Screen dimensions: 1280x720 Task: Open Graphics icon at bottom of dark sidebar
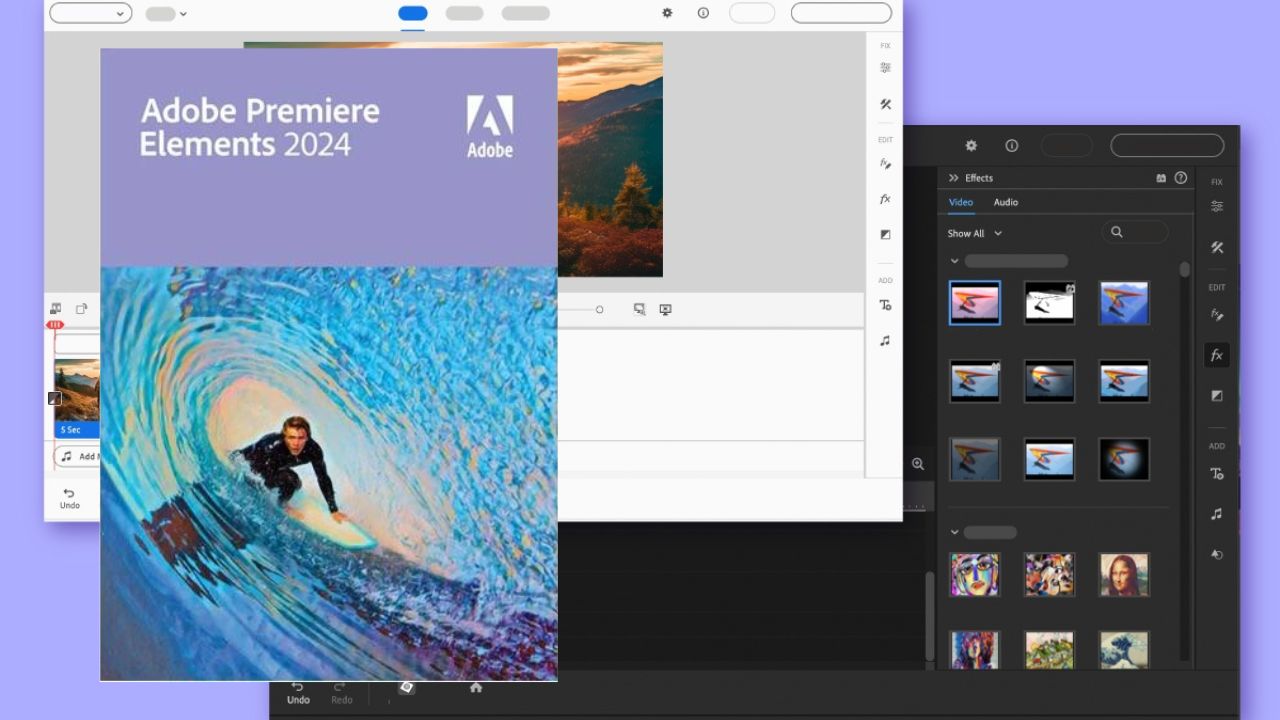click(x=1217, y=554)
